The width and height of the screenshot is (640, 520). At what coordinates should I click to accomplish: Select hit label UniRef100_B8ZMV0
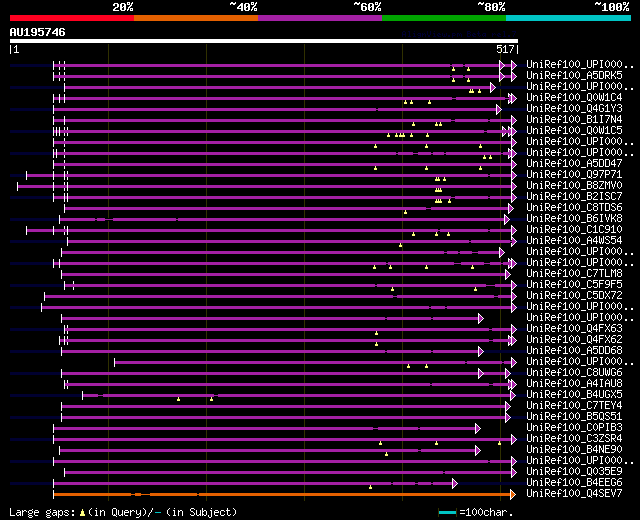(x=574, y=186)
